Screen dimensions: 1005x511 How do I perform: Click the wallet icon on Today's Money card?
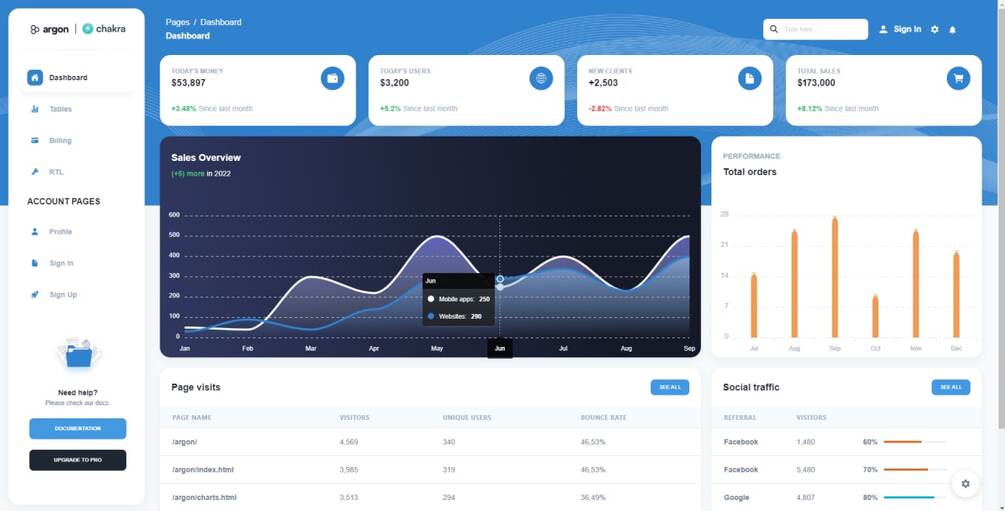pos(333,78)
